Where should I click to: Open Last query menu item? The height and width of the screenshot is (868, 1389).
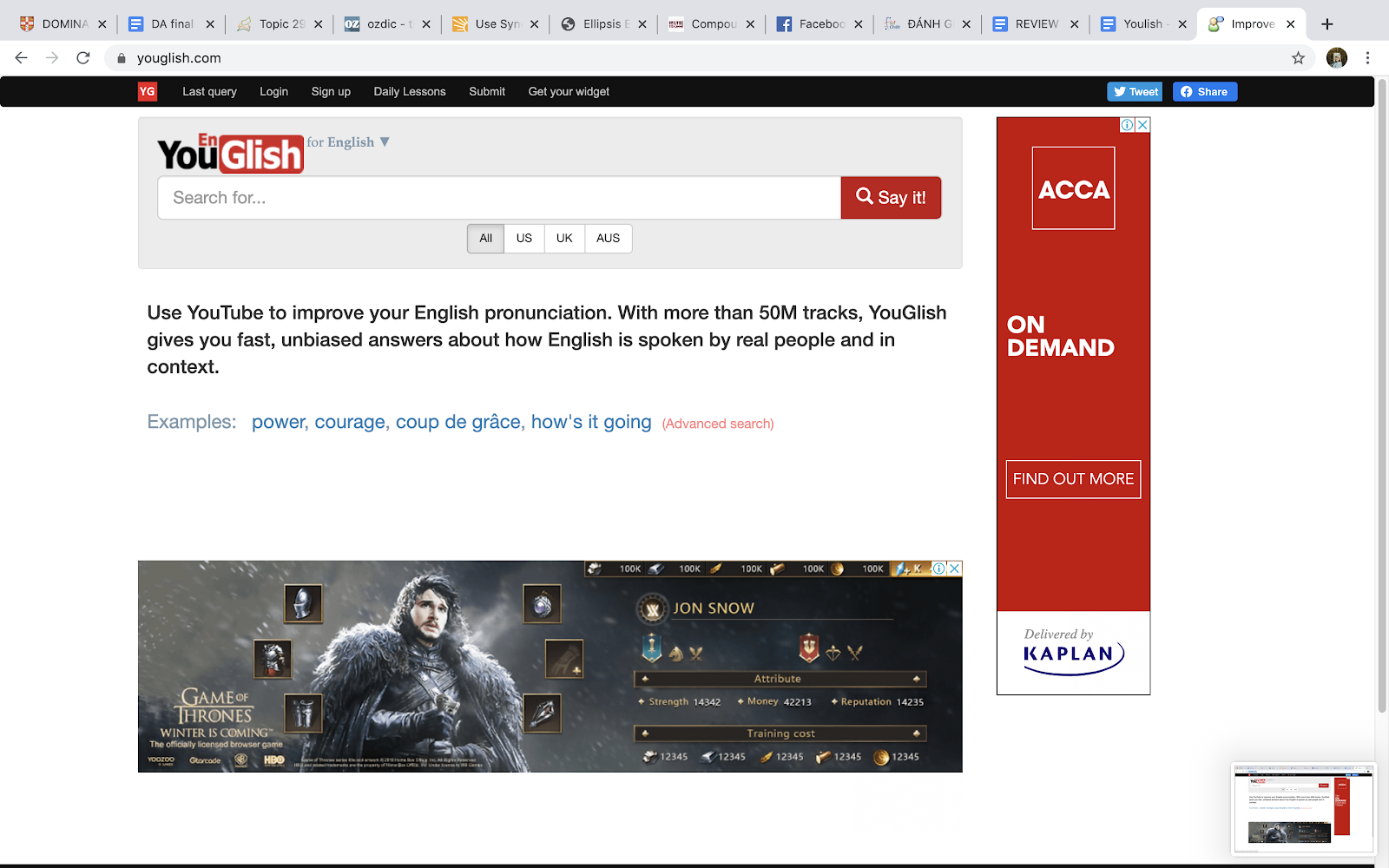pyautogui.click(x=209, y=91)
